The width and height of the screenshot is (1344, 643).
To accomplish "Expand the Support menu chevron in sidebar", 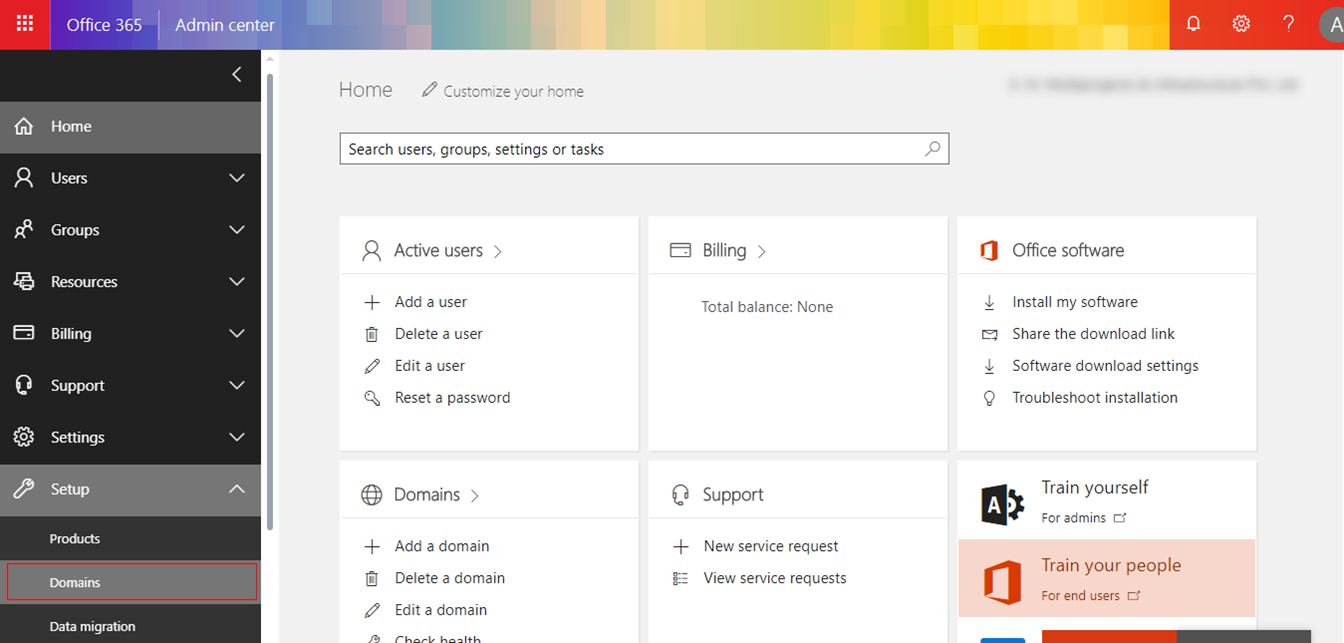I will coord(237,386).
